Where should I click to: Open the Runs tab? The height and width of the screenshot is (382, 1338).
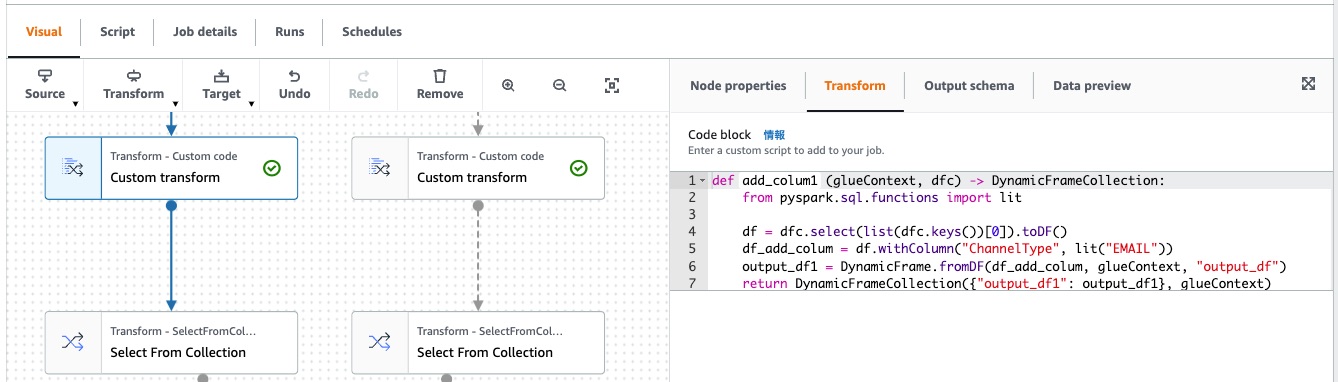pos(290,31)
